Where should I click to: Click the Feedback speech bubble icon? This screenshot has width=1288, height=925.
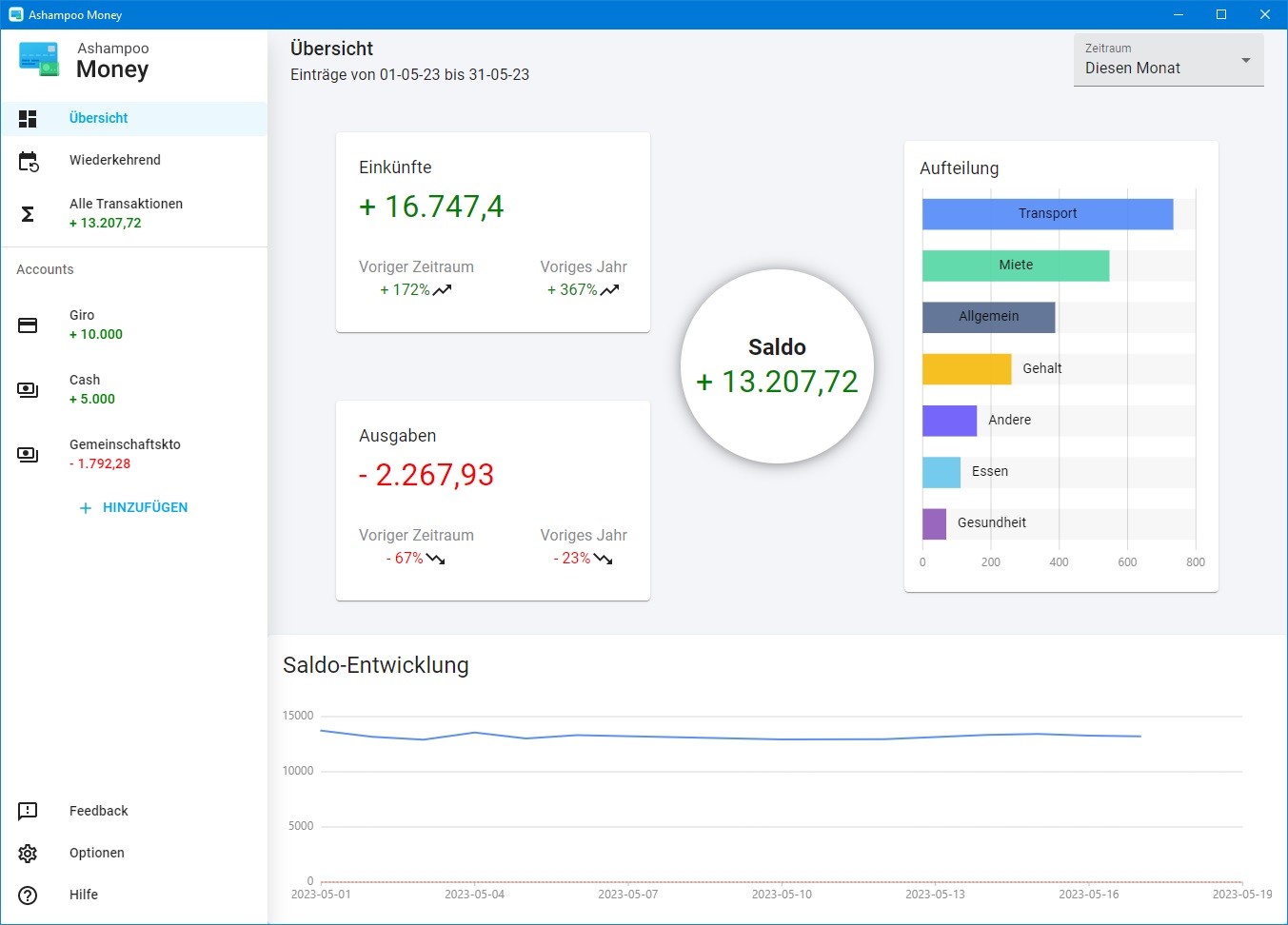click(28, 811)
